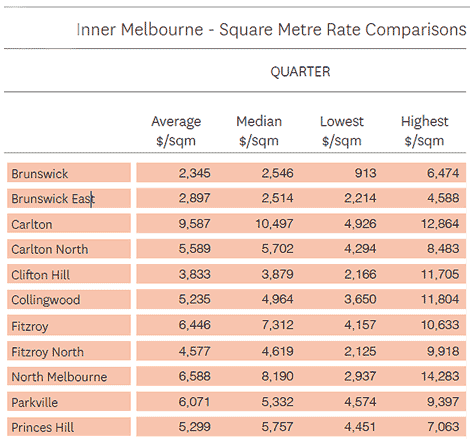Click the Average $/sqm column header
Screen dimensions: 470x439
[176, 131]
